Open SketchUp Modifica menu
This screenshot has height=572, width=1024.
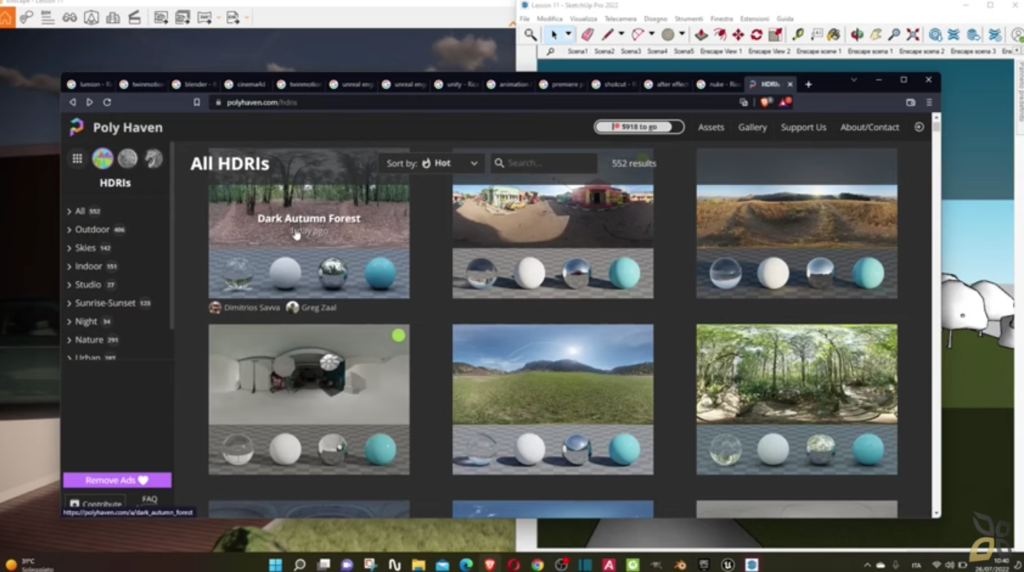point(550,19)
